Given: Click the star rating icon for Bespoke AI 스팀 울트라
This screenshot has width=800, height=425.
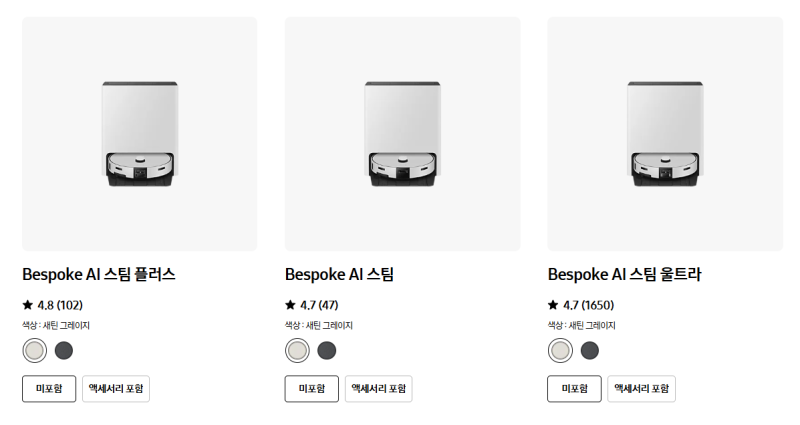Looking at the screenshot, I should click(553, 305).
